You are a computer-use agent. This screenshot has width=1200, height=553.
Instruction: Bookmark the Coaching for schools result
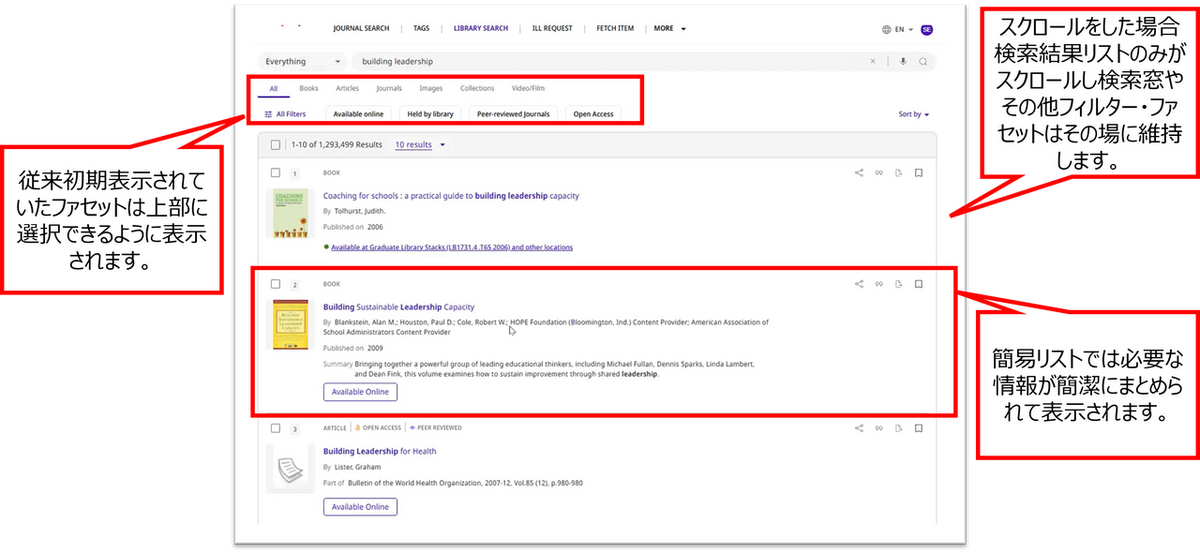click(x=919, y=173)
